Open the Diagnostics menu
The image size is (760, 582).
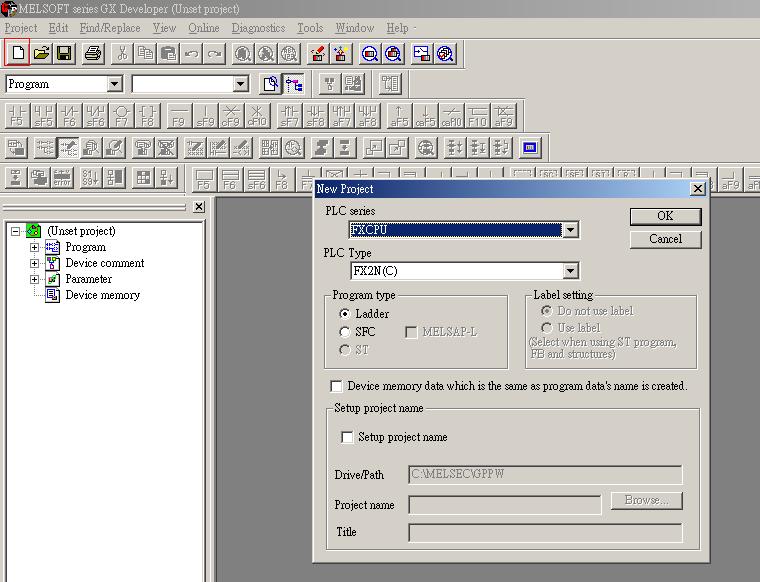tap(258, 28)
